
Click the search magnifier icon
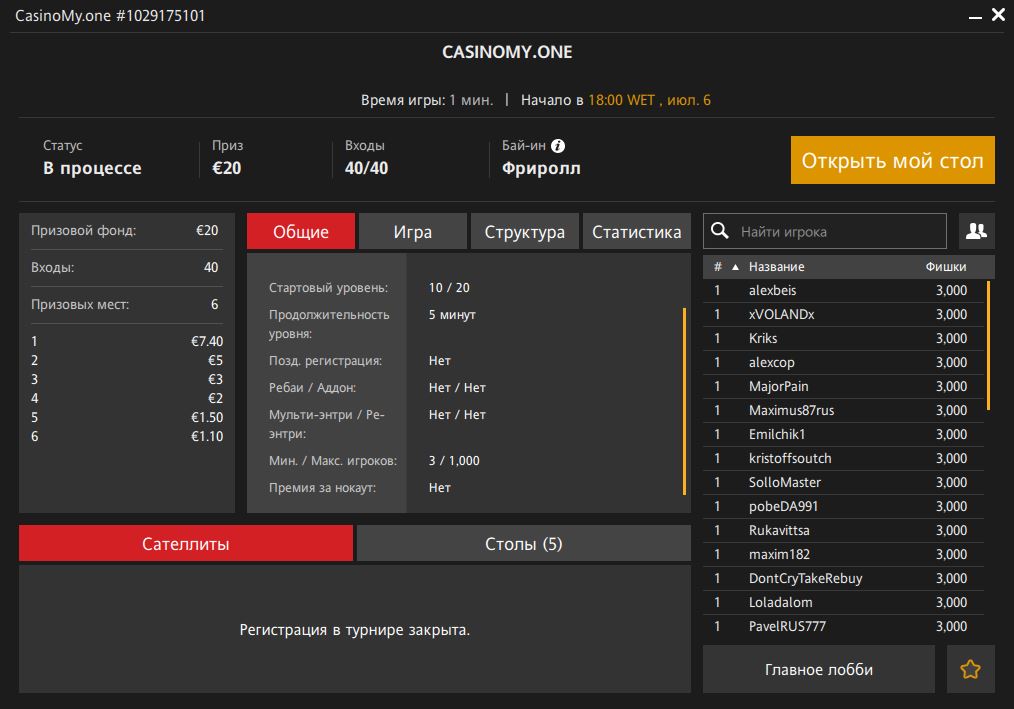tap(720, 231)
